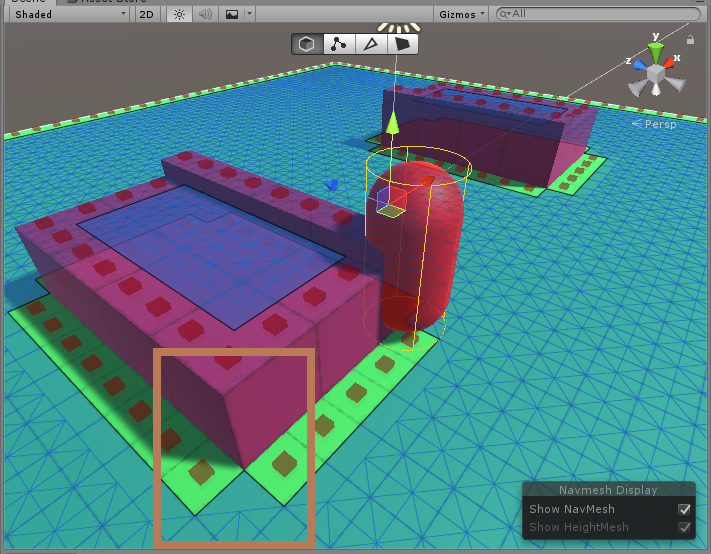
Task: Click the gray cone on gizmo's right
Action: pyautogui.click(x=675, y=84)
